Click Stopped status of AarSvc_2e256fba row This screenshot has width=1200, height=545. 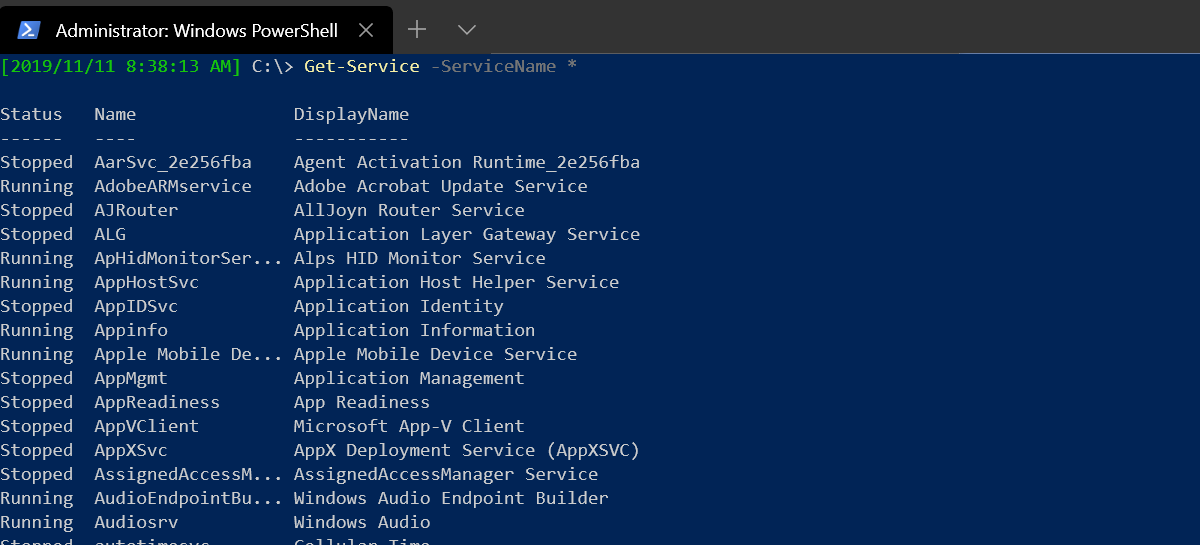click(36, 162)
